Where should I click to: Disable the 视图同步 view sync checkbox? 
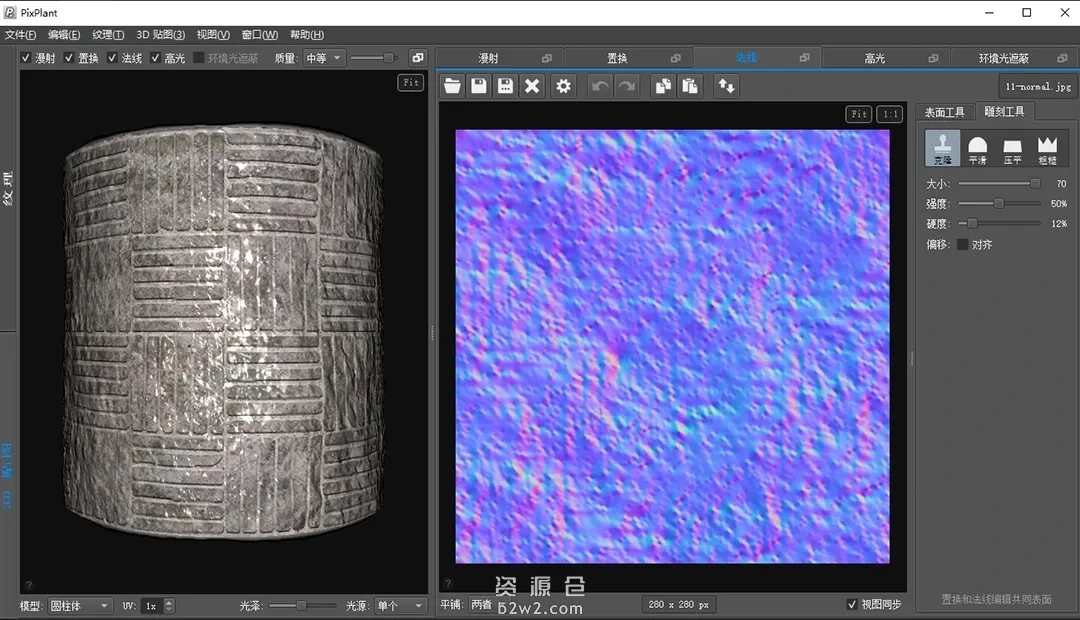tap(852, 604)
